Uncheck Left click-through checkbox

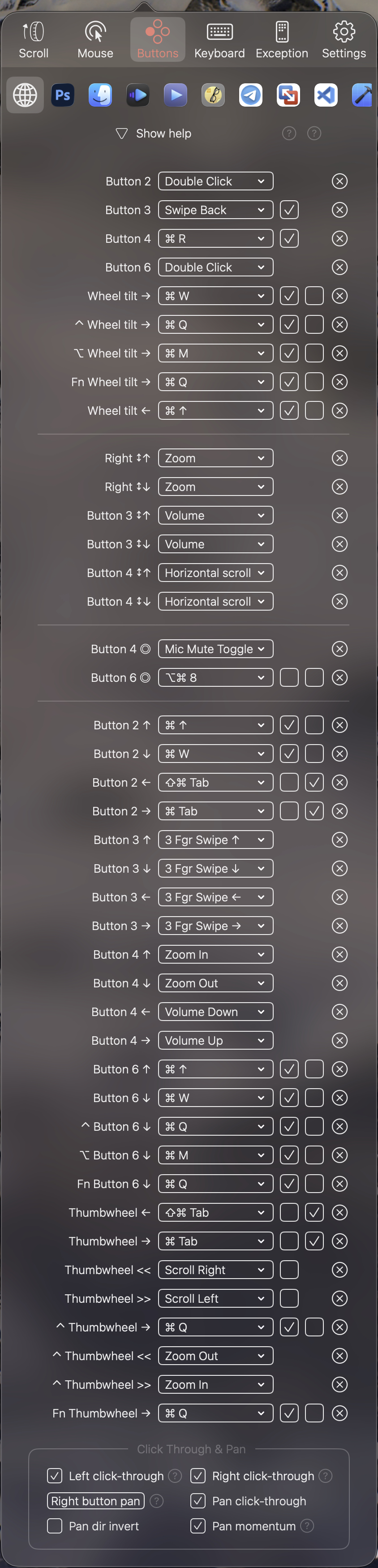pyautogui.click(x=55, y=1475)
